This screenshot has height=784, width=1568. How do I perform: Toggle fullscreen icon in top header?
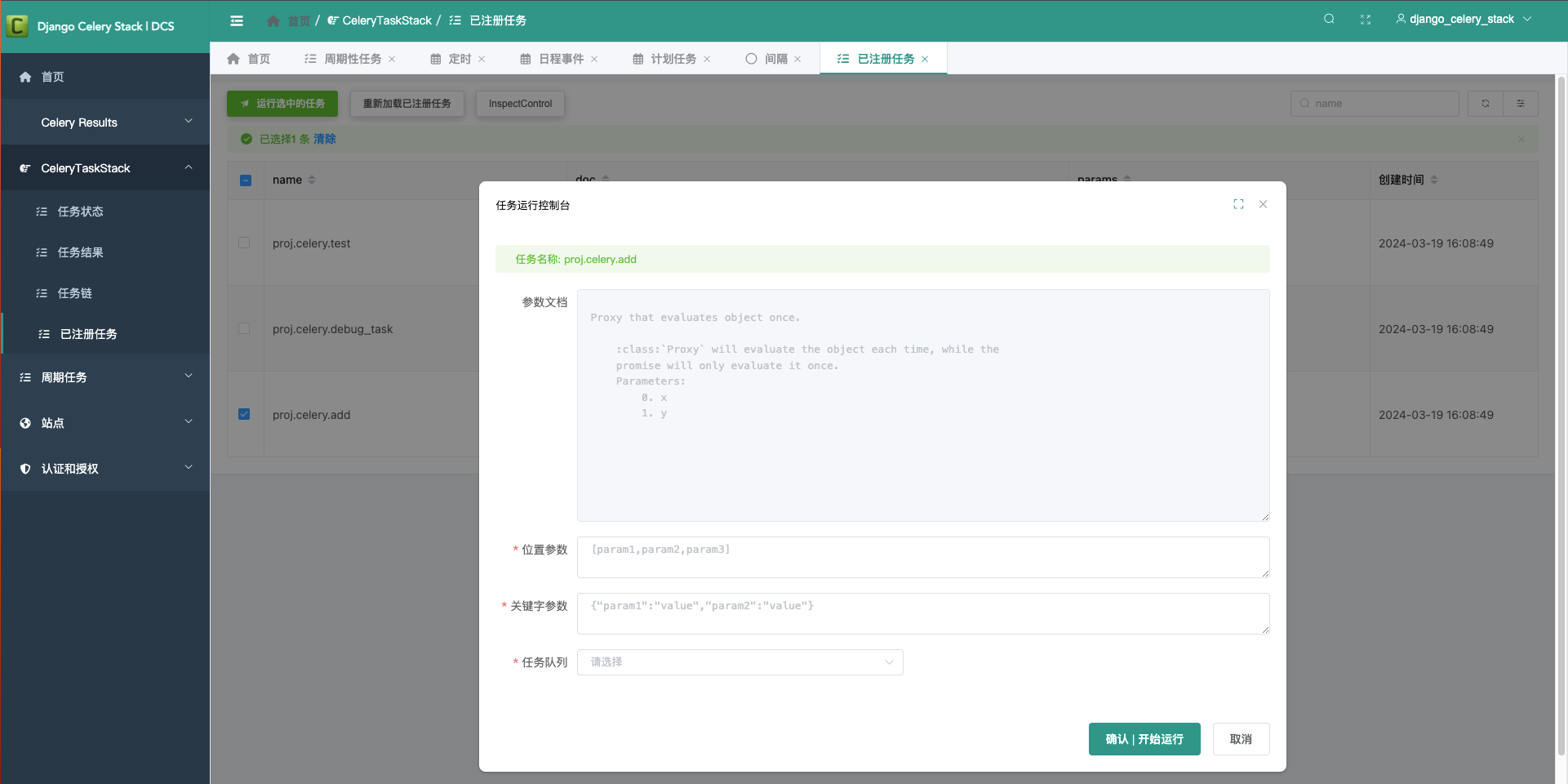click(1366, 20)
